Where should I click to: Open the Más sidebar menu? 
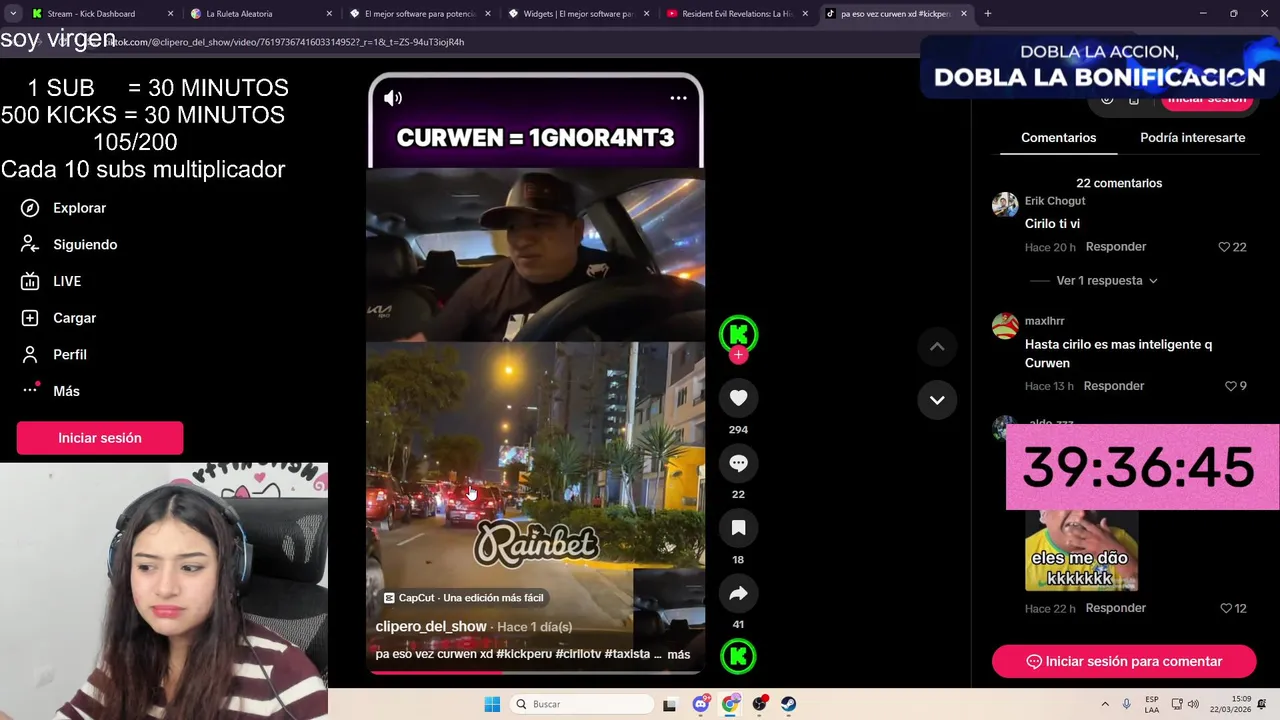(51, 391)
